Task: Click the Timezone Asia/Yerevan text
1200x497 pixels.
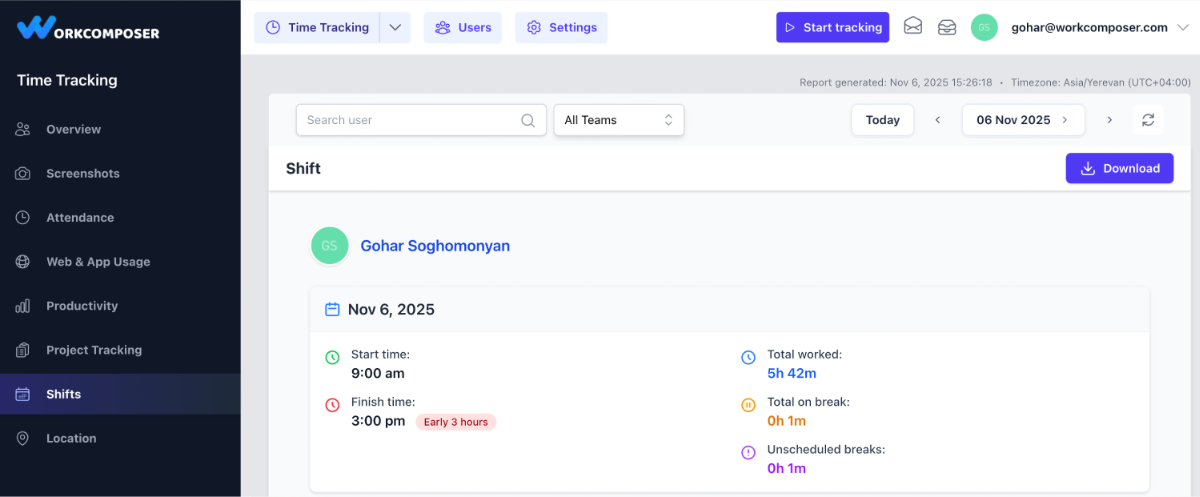Action: (1100, 82)
